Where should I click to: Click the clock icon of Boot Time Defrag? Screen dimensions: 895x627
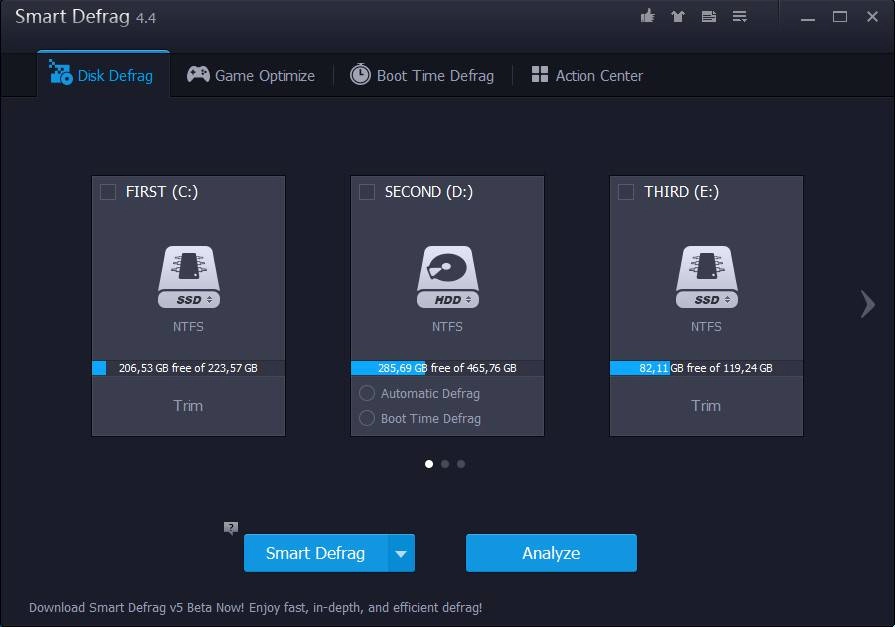tap(360, 74)
